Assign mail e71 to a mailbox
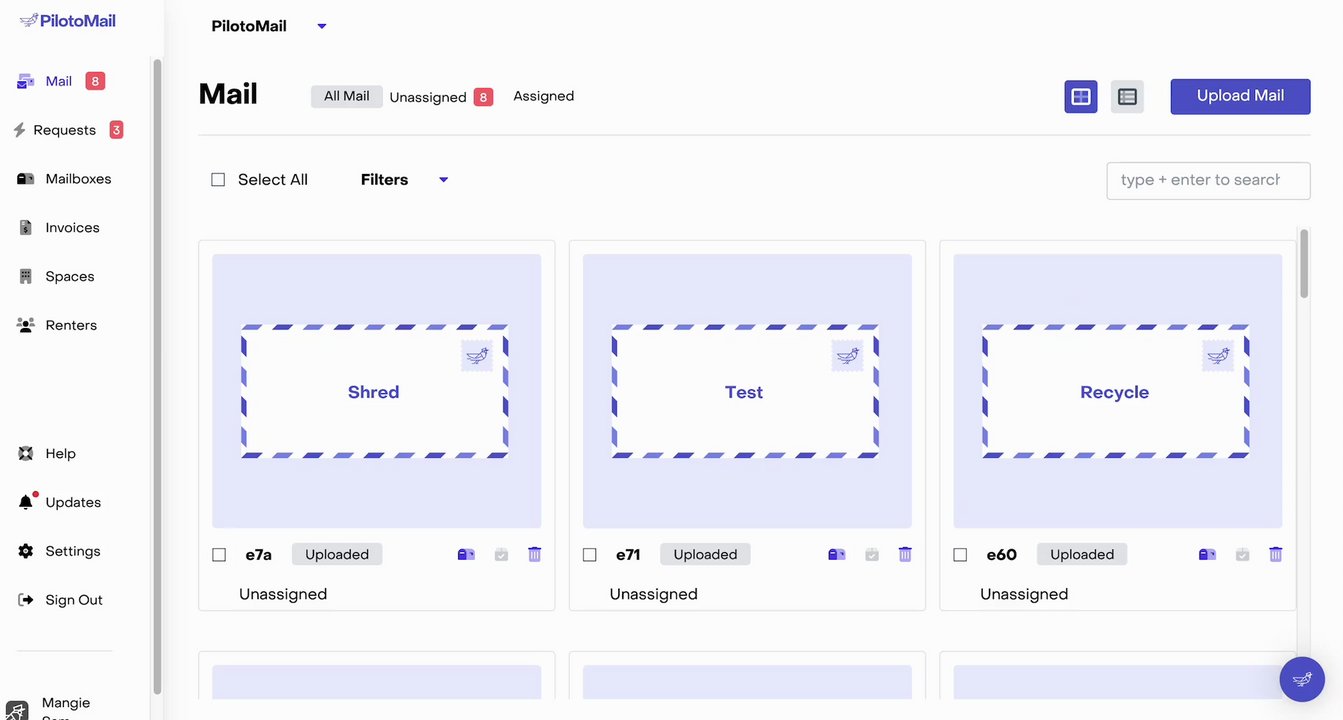Viewport: 1343px width, 720px height. [836, 554]
